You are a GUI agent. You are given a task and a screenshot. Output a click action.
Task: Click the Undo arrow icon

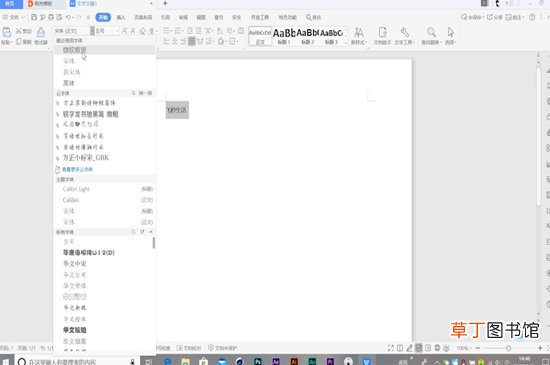68,17
